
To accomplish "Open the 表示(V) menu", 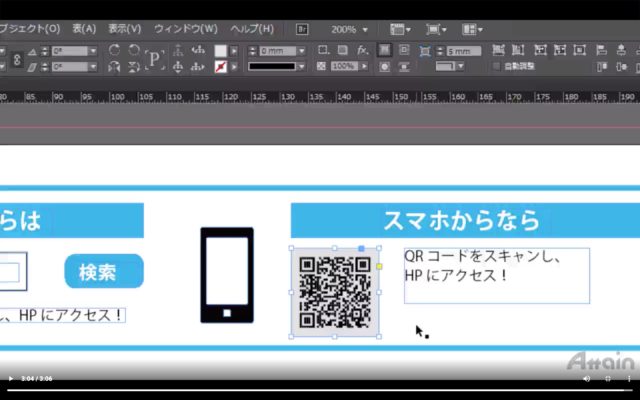I will coord(124,29).
